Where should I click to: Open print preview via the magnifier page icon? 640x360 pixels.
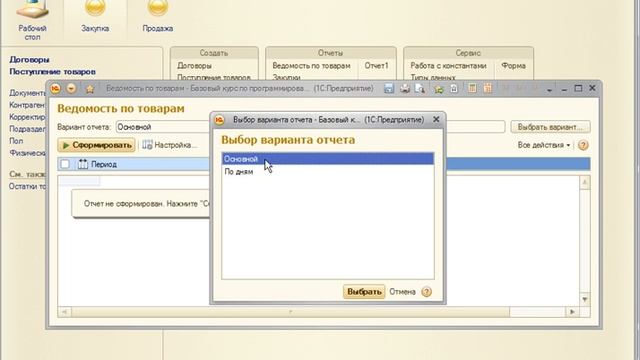click(420, 88)
